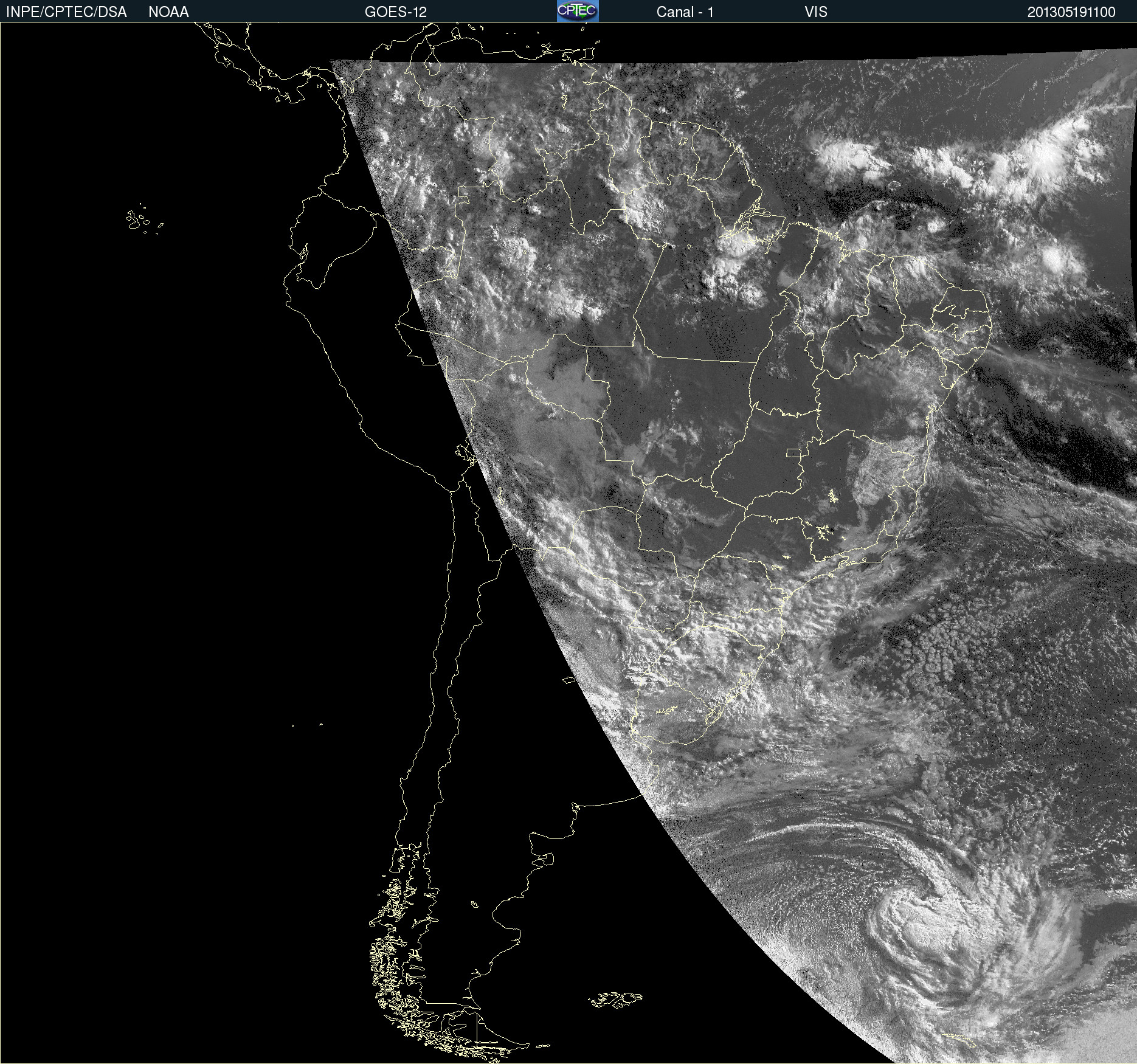Click the NOAA label in header
The width and height of the screenshot is (1137, 1064).
click(168, 12)
